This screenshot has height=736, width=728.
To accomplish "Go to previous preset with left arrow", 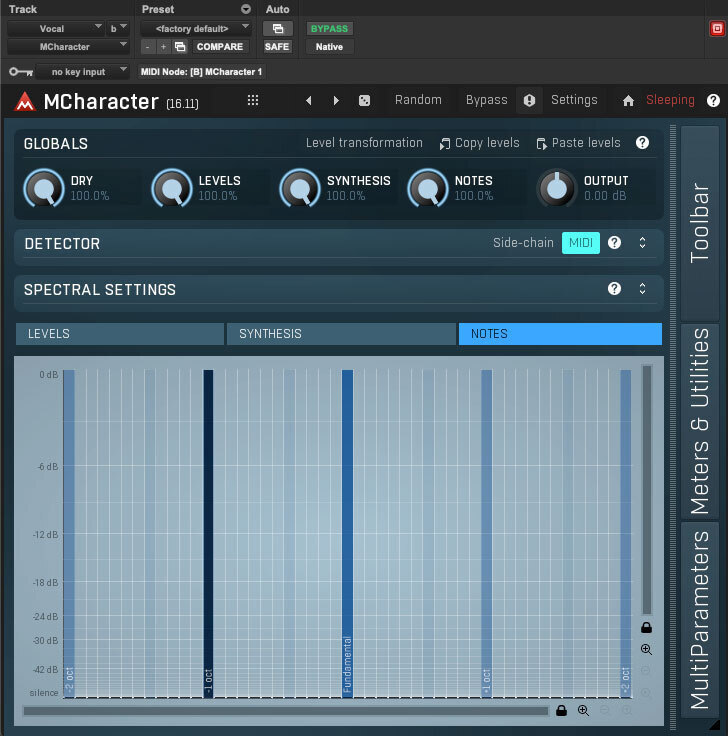I will [x=308, y=100].
